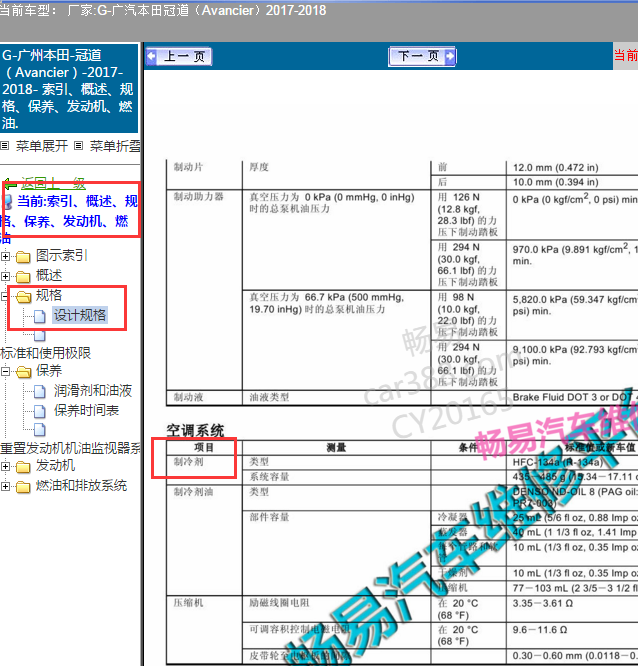Click the 励磁线圈电阻 cell
This screenshot has width=638, height=666.
click(279, 603)
